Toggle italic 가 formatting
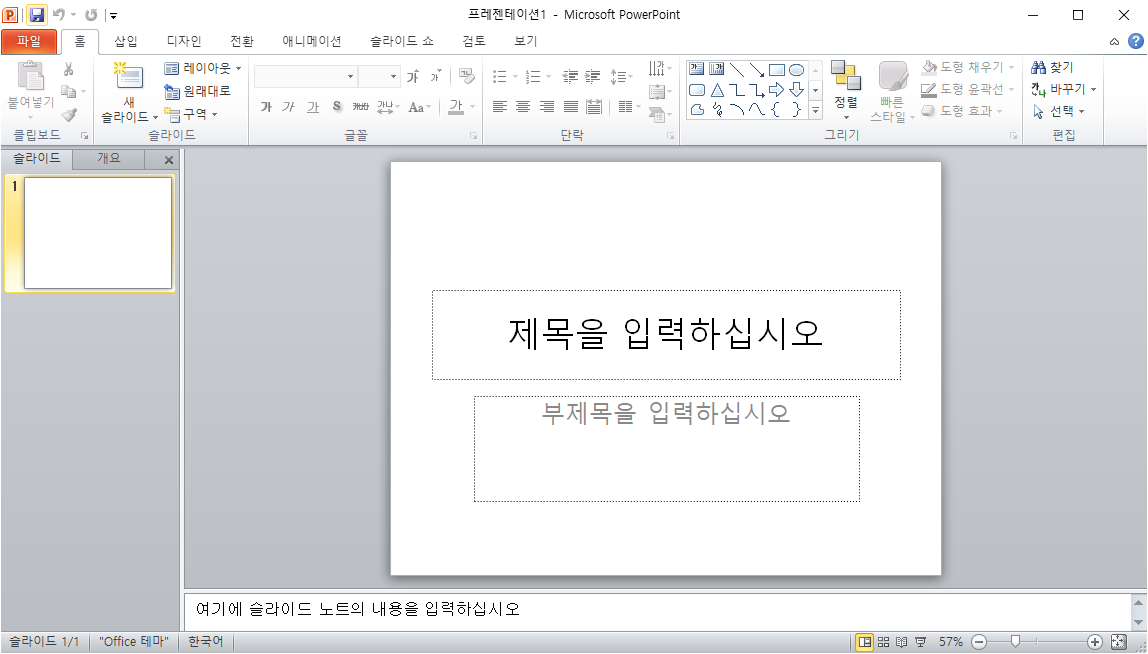The width and height of the screenshot is (1148, 654). 289,107
